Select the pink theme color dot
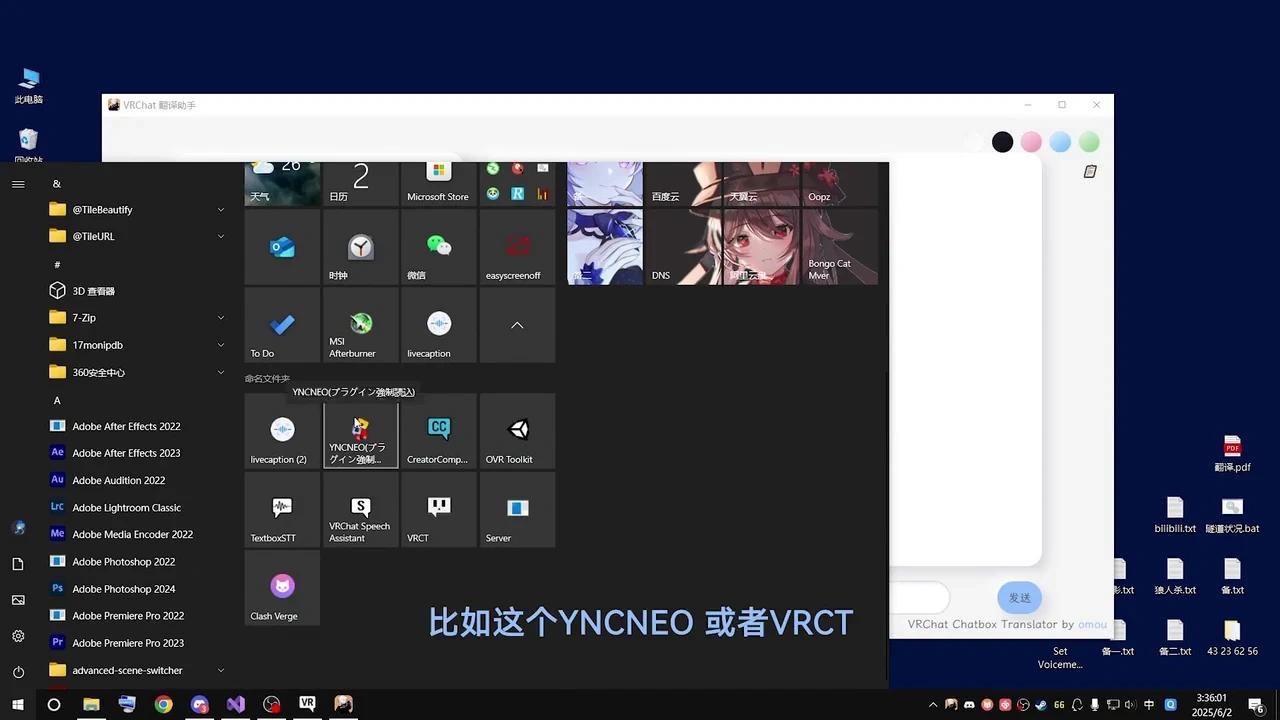1280x720 pixels. point(1031,142)
